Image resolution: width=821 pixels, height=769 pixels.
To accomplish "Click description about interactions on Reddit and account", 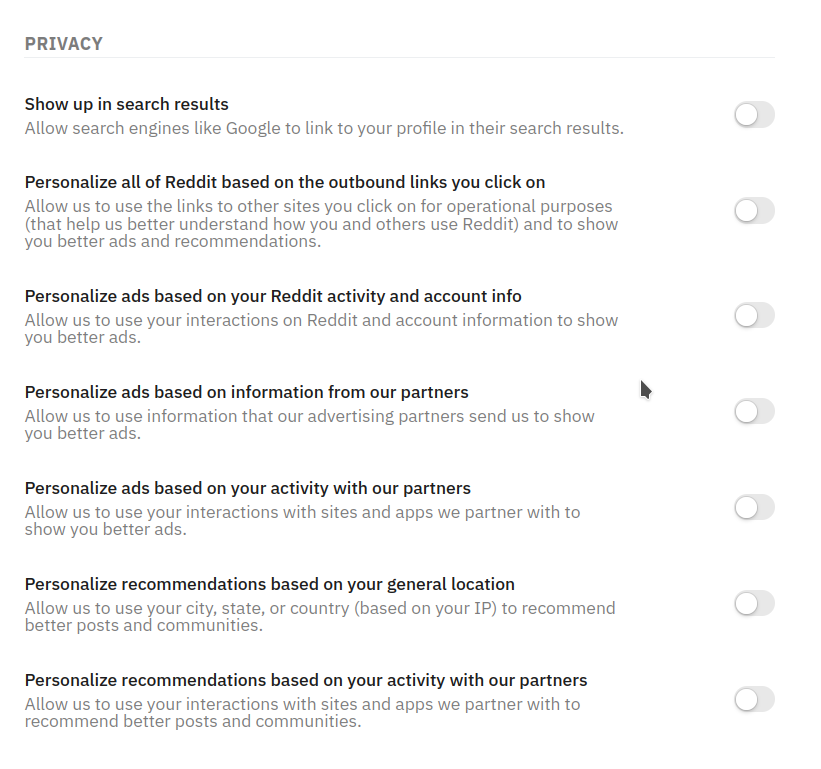I will coord(321,328).
